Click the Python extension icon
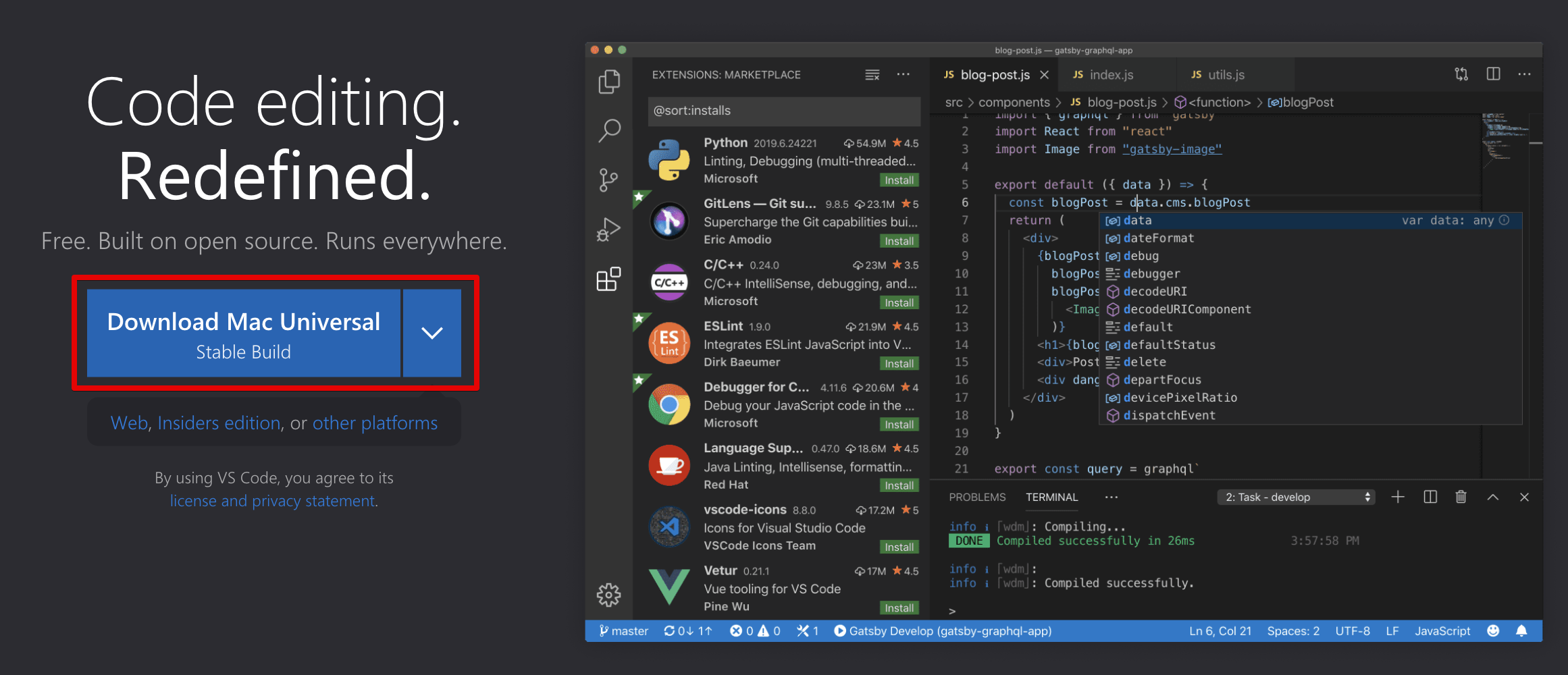The height and width of the screenshot is (675, 1568). pyautogui.click(x=669, y=160)
